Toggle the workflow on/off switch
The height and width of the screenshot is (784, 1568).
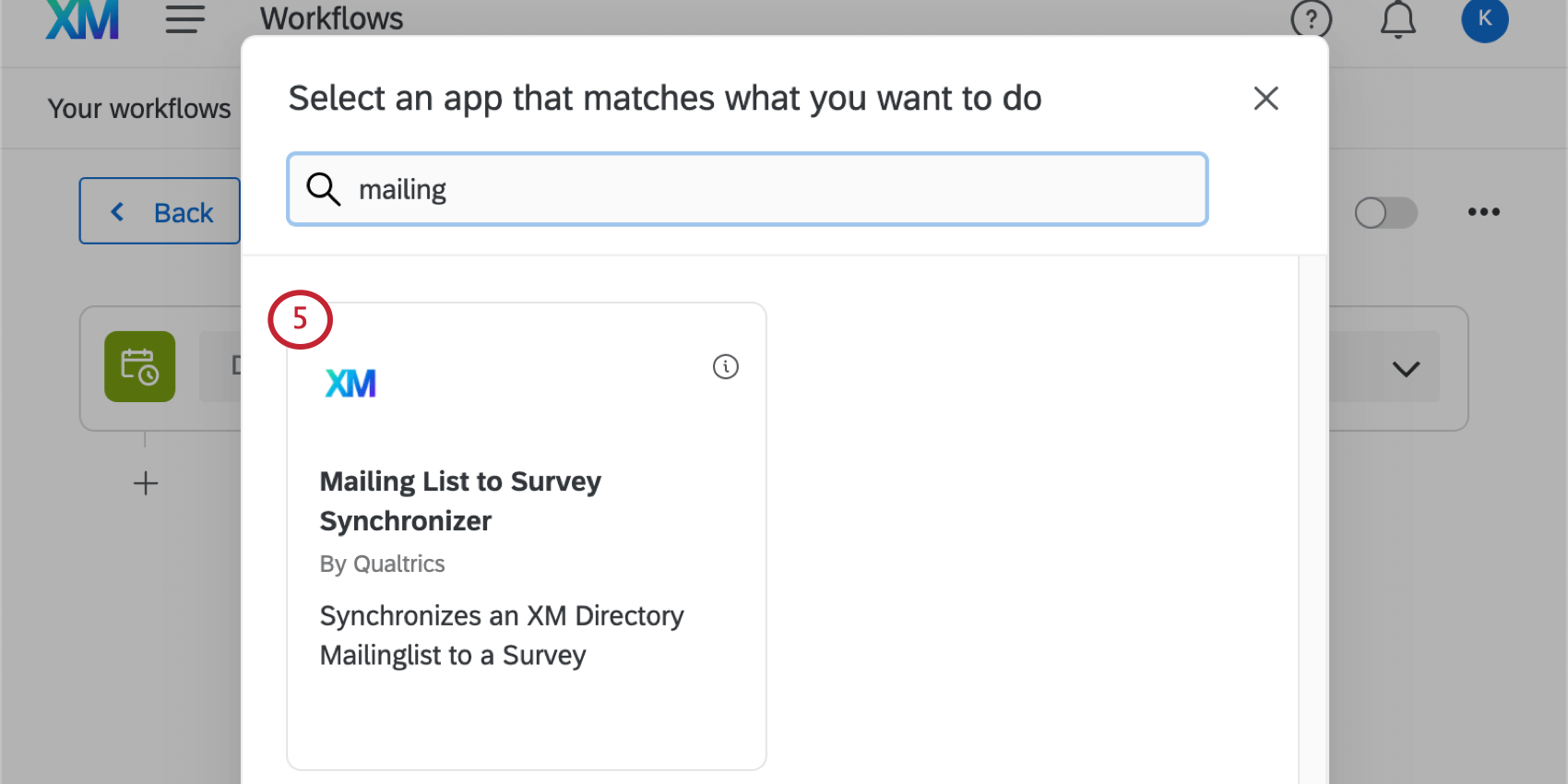pyautogui.click(x=1385, y=212)
